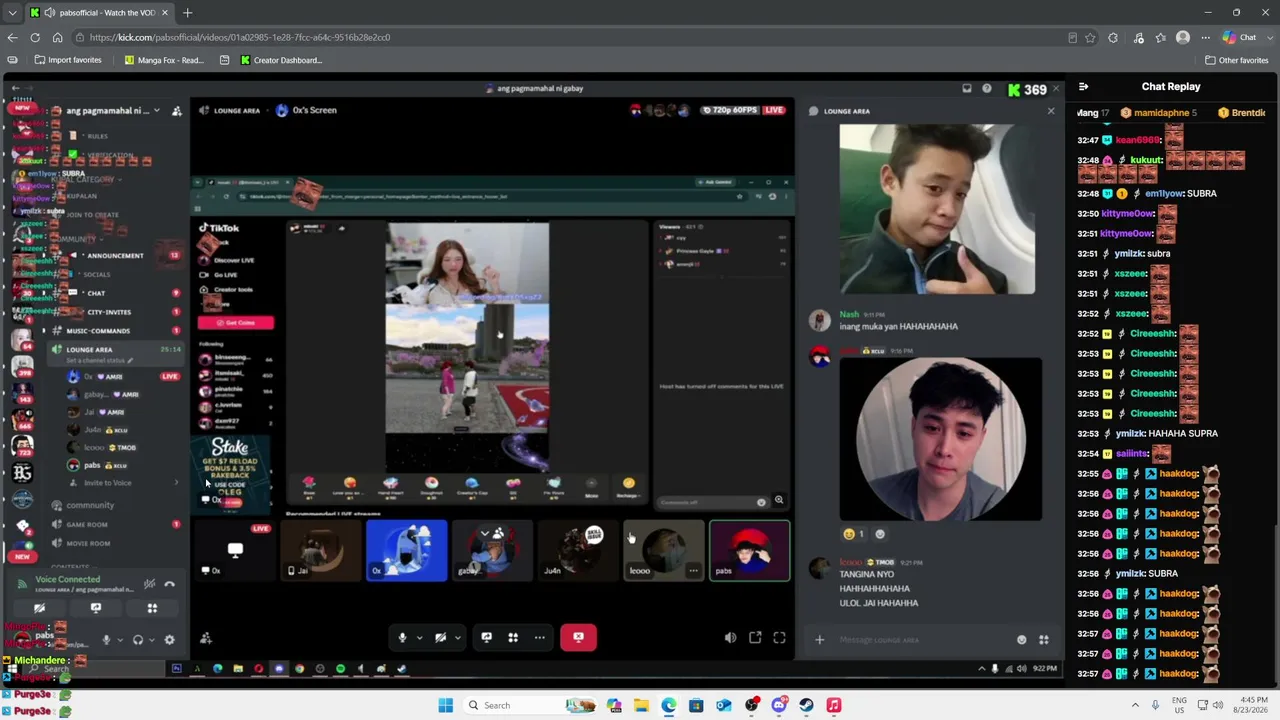This screenshot has height=720, width=1280.
Task: Open the Import favorites bookmark
Action: point(68,60)
